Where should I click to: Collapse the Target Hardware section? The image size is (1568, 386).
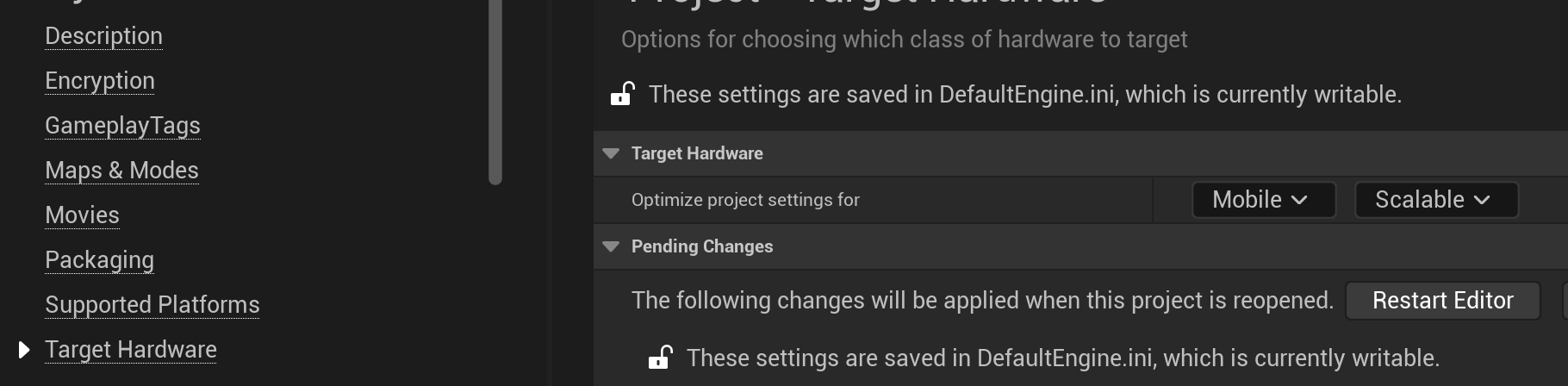tap(612, 153)
